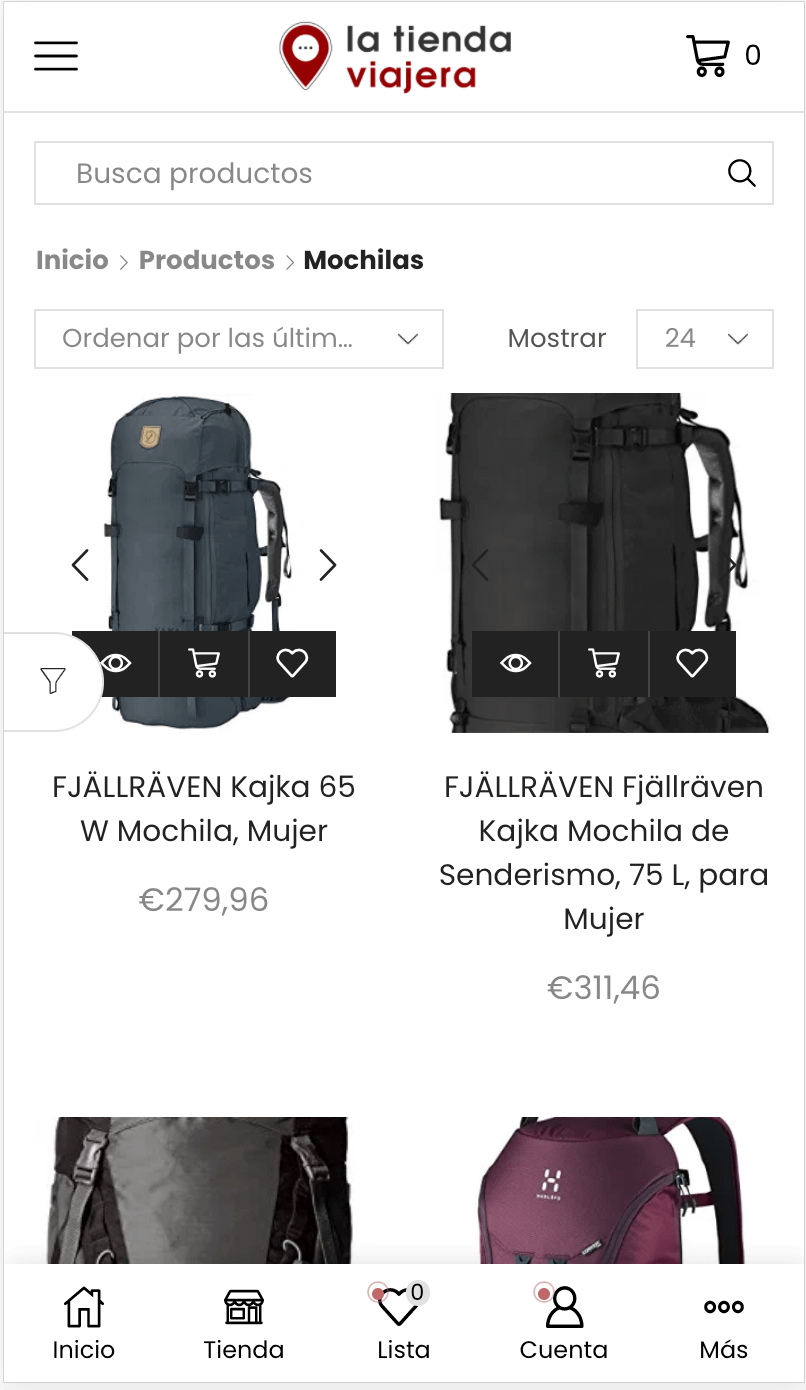
Task: Open the Mostrar 24 items dropdown
Action: [705, 339]
